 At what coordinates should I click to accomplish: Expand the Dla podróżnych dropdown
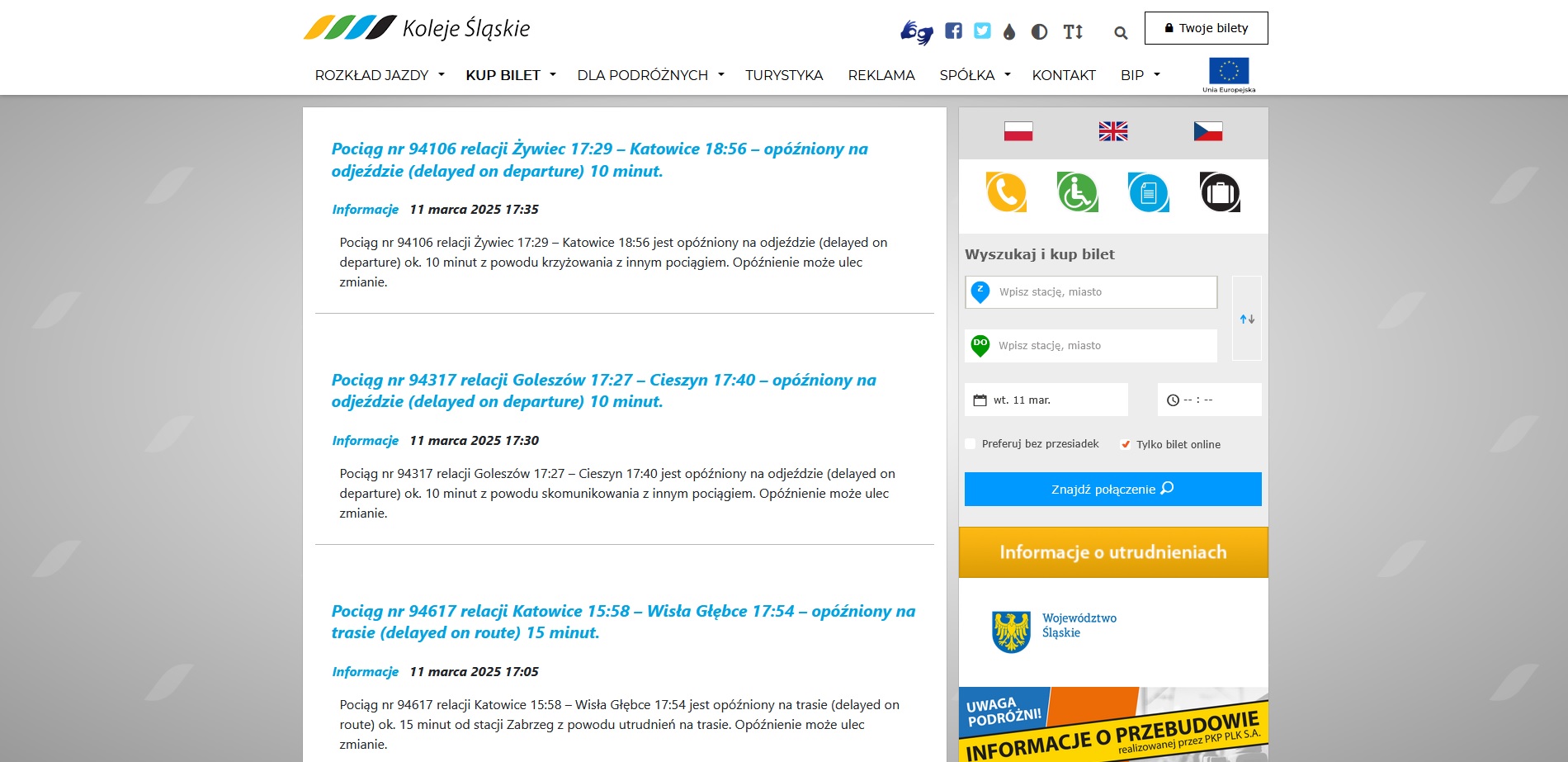650,75
